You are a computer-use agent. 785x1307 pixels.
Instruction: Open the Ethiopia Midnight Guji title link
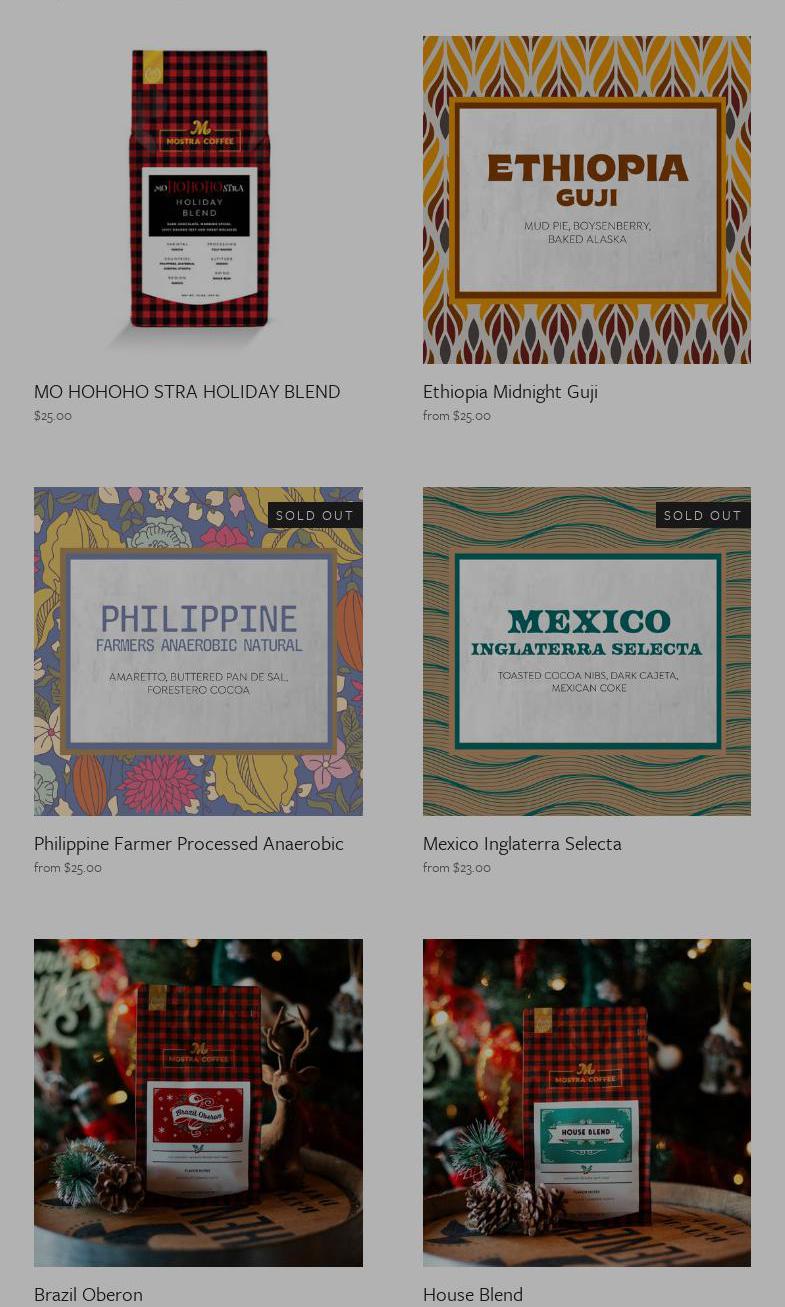pyautogui.click(x=510, y=392)
